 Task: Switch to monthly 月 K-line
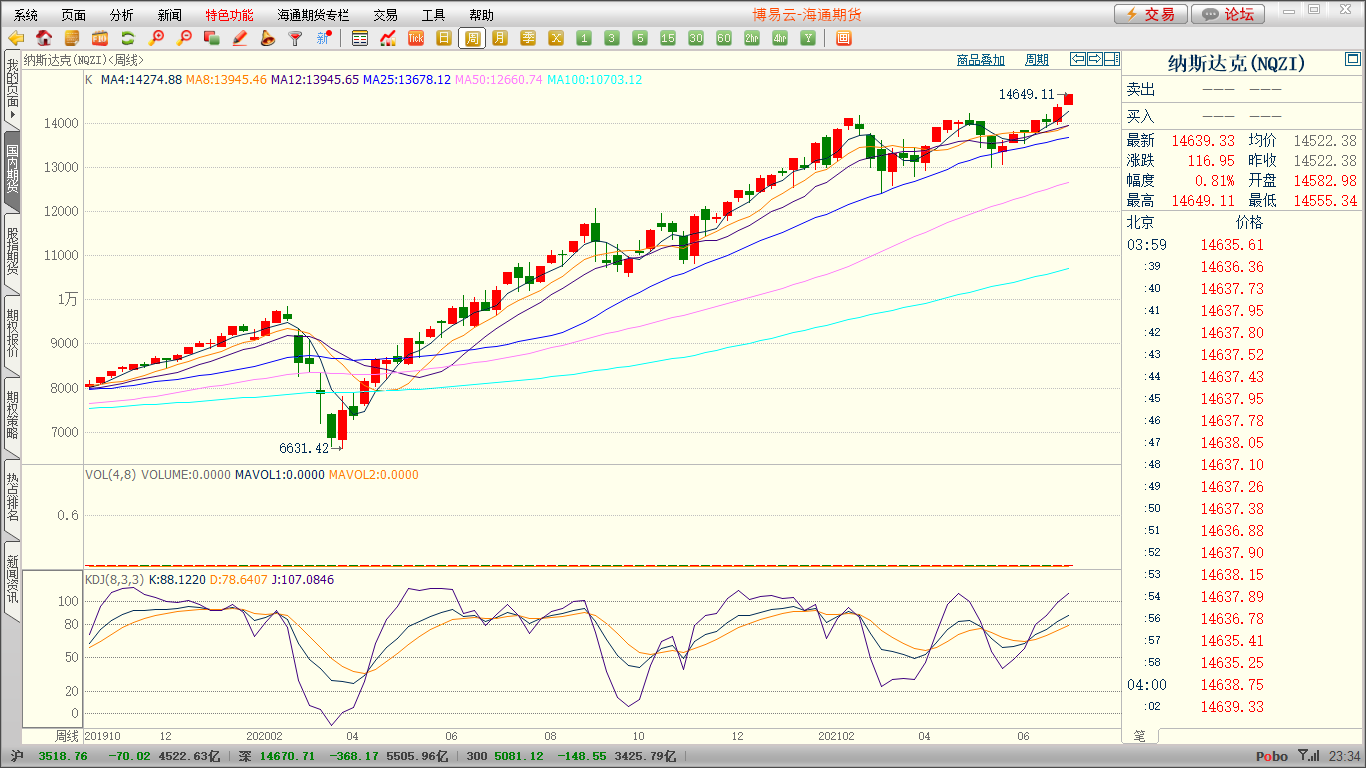500,38
